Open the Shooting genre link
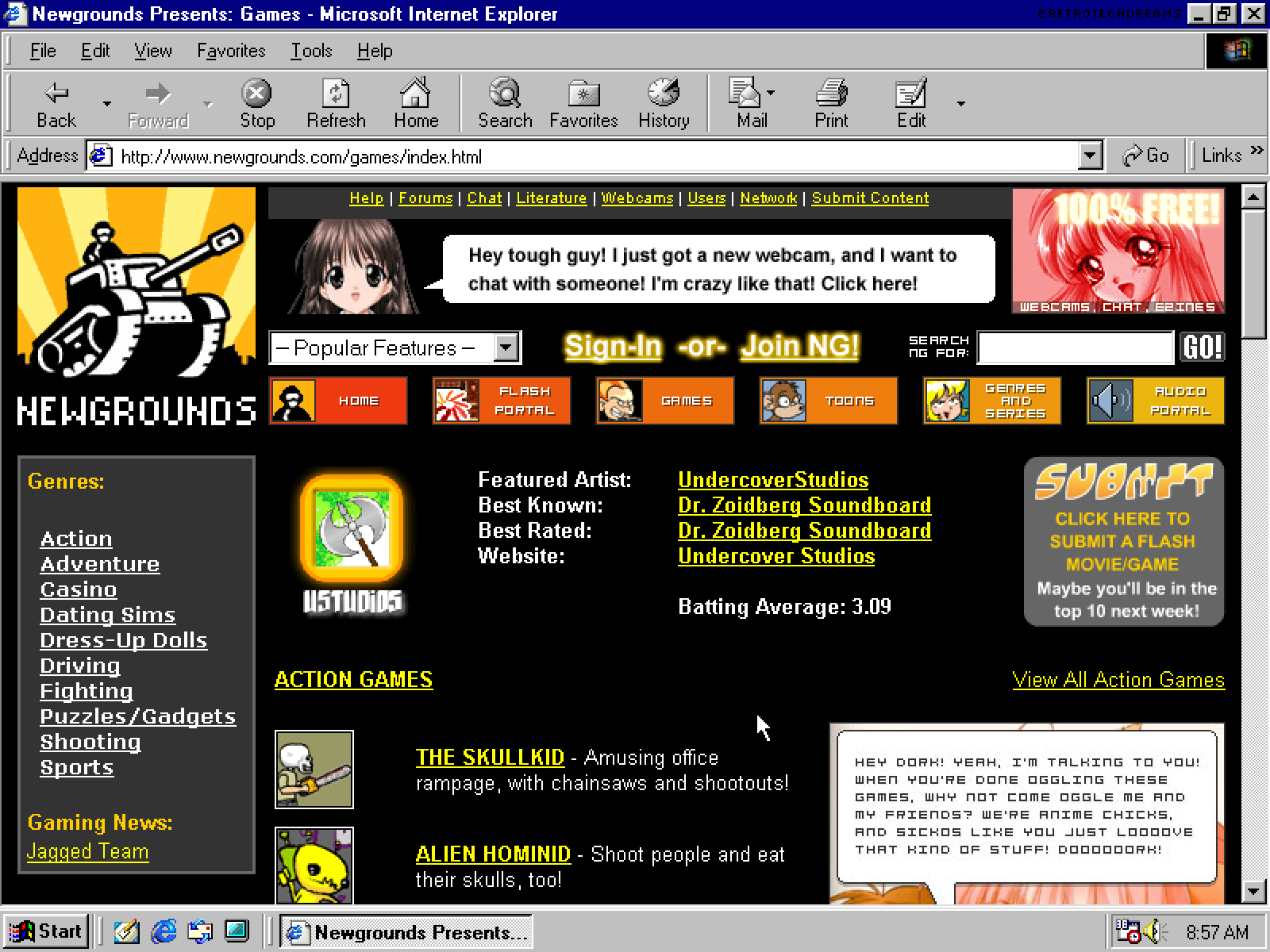 coord(90,742)
